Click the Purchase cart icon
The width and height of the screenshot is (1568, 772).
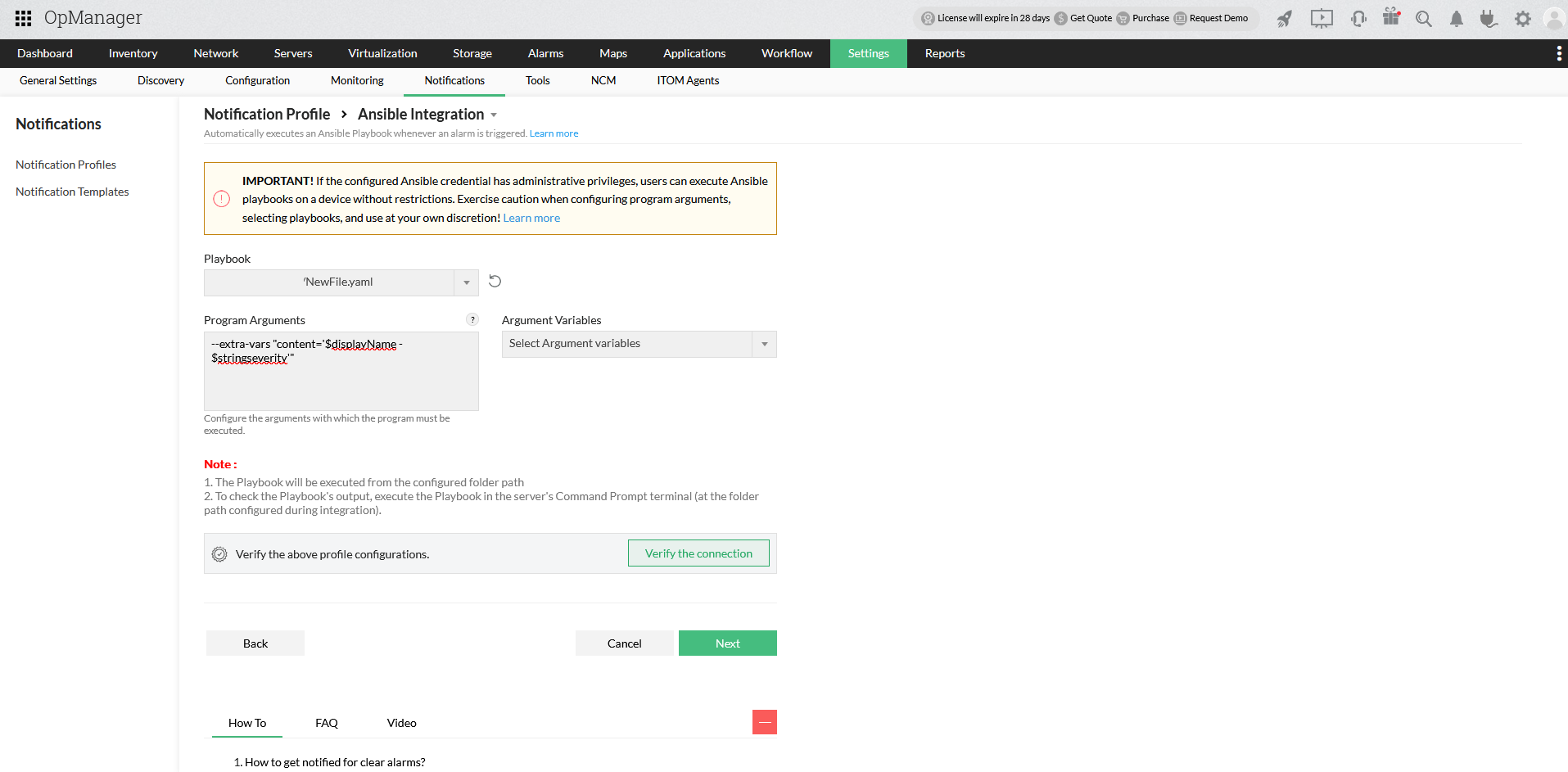click(x=1123, y=18)
